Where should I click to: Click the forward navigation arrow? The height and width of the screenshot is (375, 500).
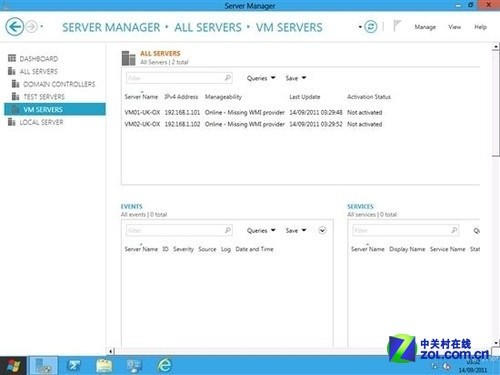coord(32,27)
